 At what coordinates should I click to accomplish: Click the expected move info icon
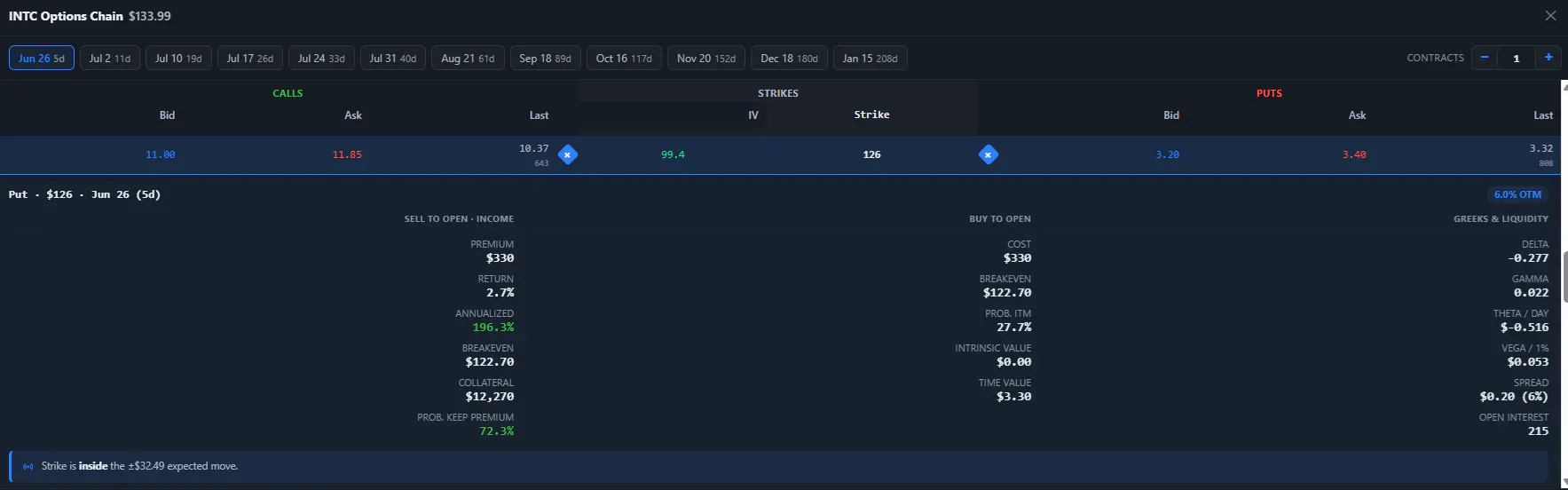(28, 466)
